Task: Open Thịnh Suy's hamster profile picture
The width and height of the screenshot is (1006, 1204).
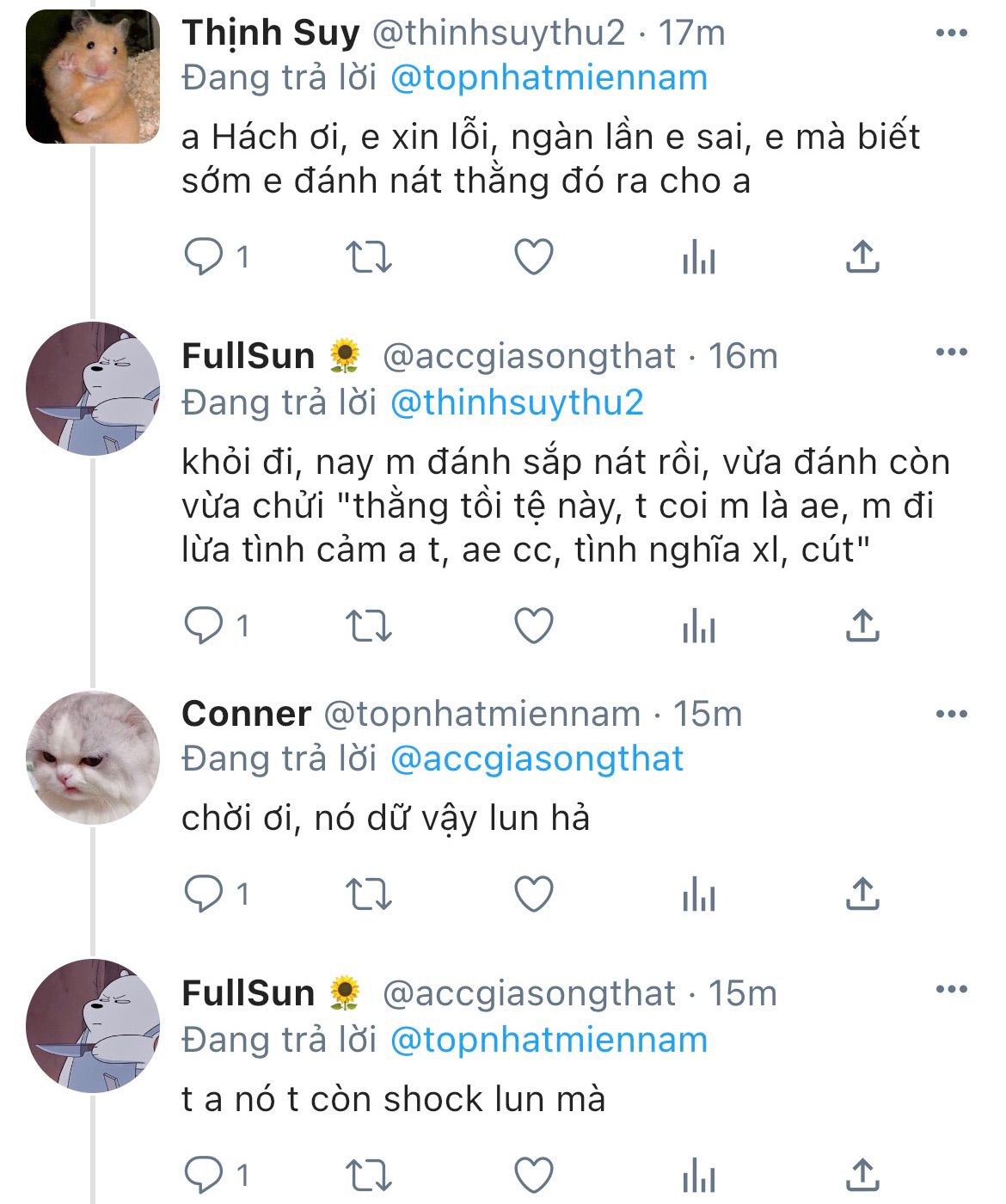Action: (x=93, y=77)
